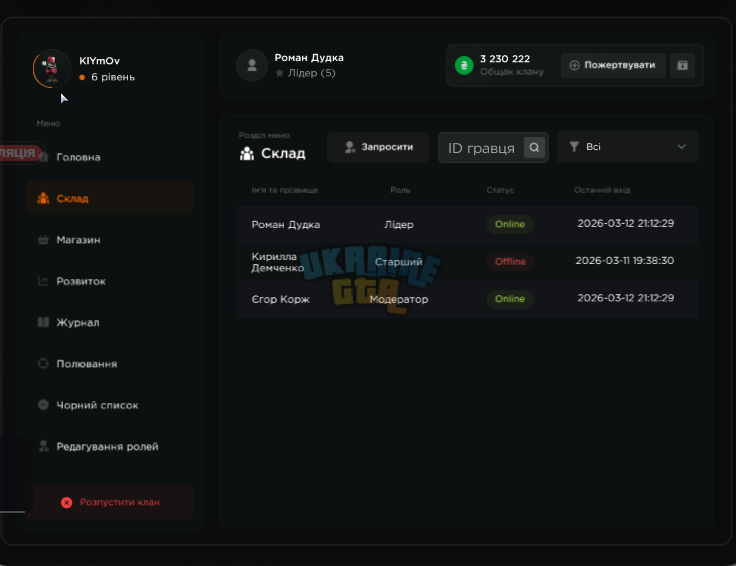The height and width of the screenshot is (566, 736).
Task: Click the Чорний список block icon
Action: [43, 405]
